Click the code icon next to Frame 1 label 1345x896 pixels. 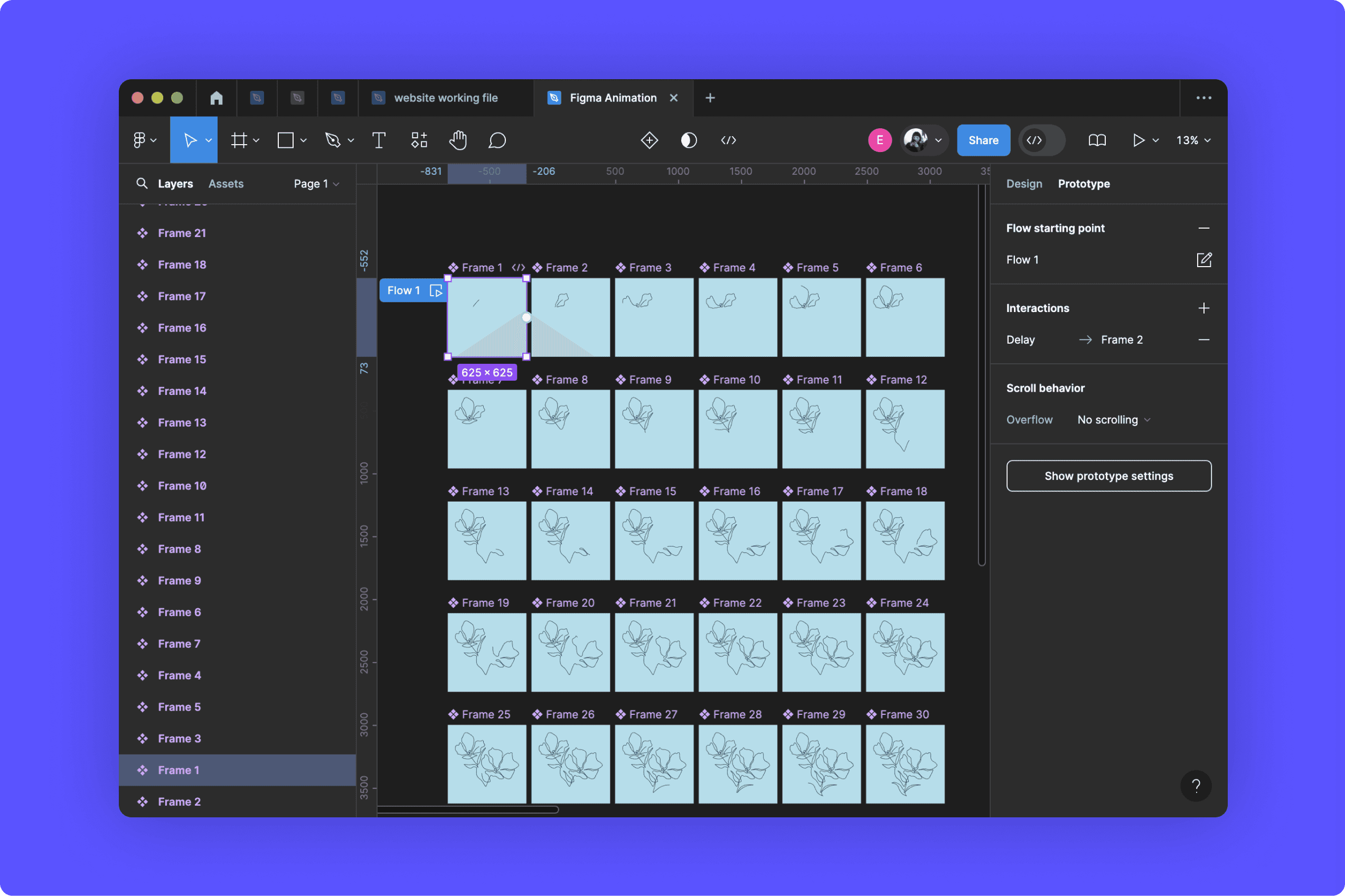pyautogui.click(x=518, y=268)
